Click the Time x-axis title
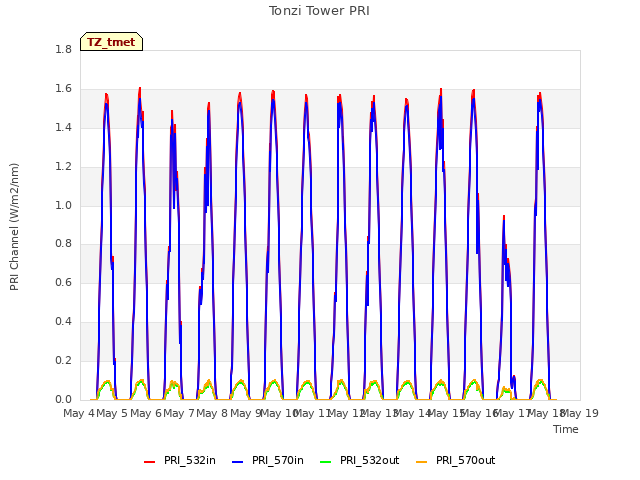 click(x=566, y=429)
